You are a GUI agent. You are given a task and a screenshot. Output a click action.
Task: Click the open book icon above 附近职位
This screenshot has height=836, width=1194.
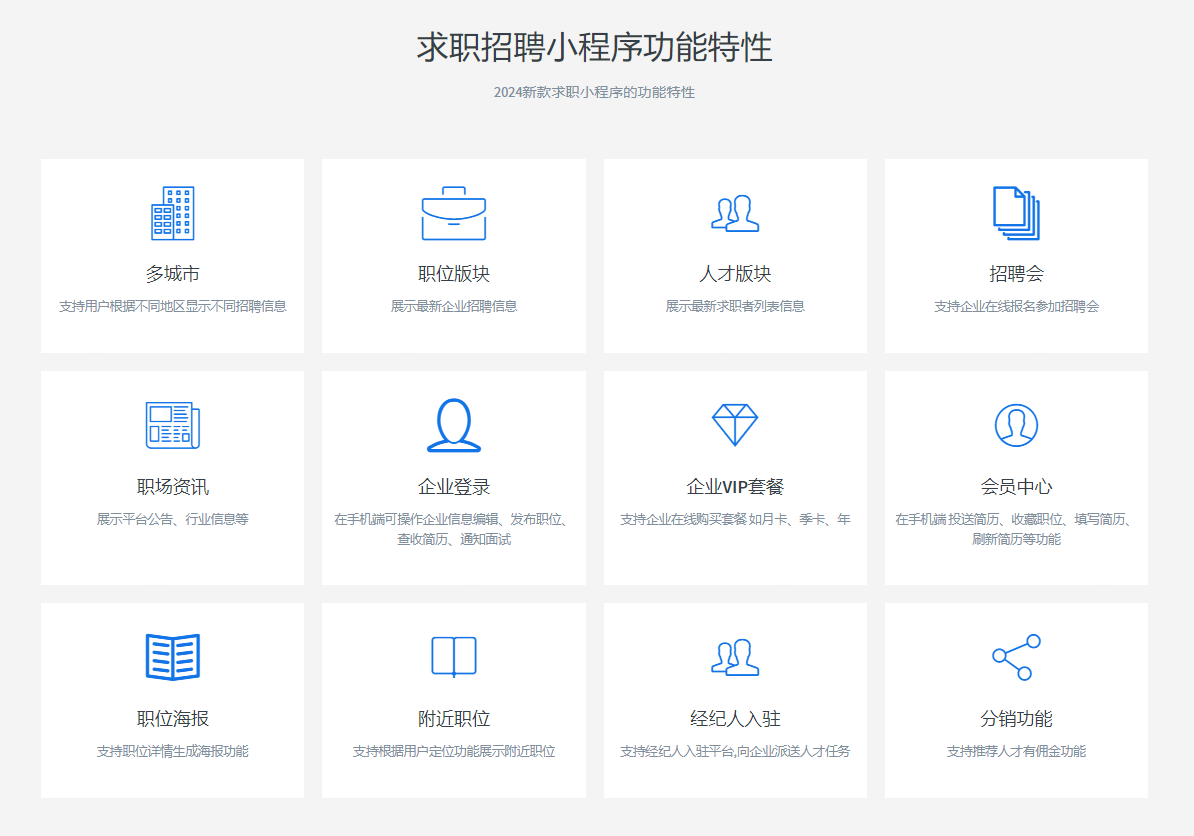[x=453, y=657]
